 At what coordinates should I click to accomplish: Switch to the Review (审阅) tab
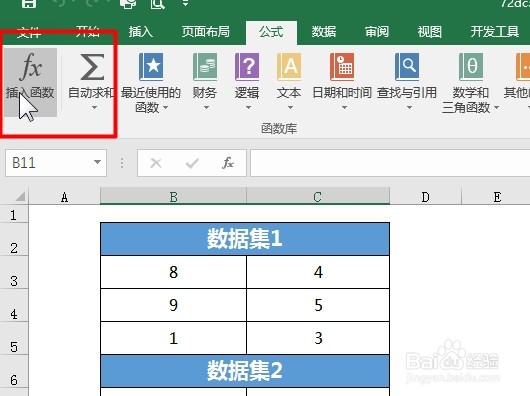377,32
